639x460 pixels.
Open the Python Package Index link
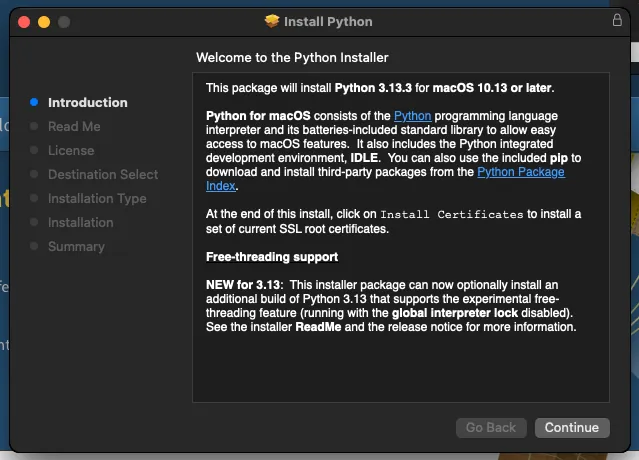coord(521,172)
